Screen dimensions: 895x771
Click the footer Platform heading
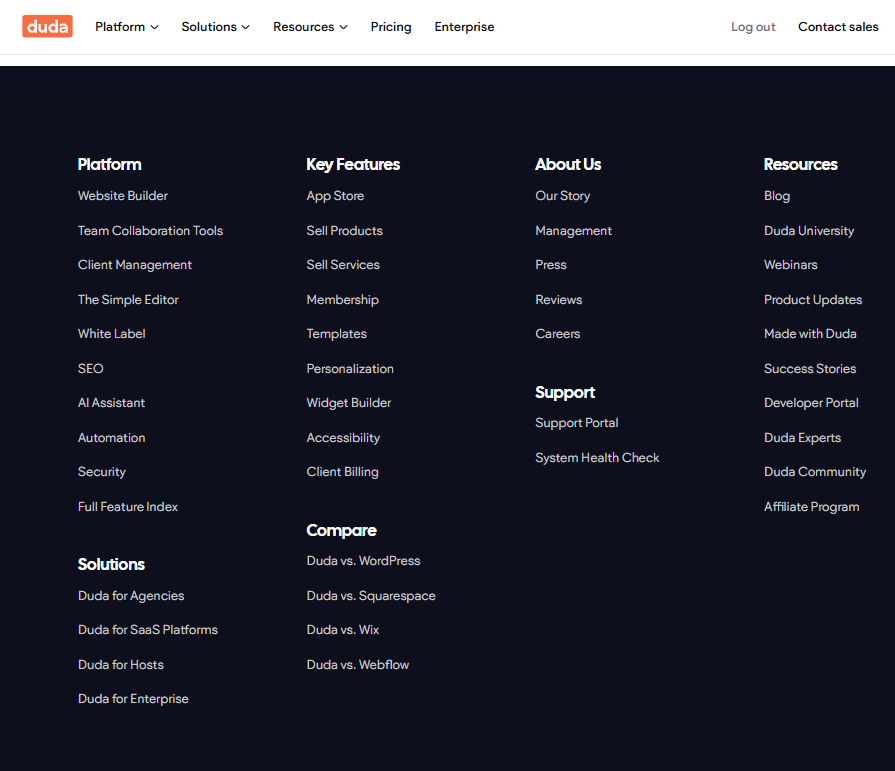(x=109, y=164)
